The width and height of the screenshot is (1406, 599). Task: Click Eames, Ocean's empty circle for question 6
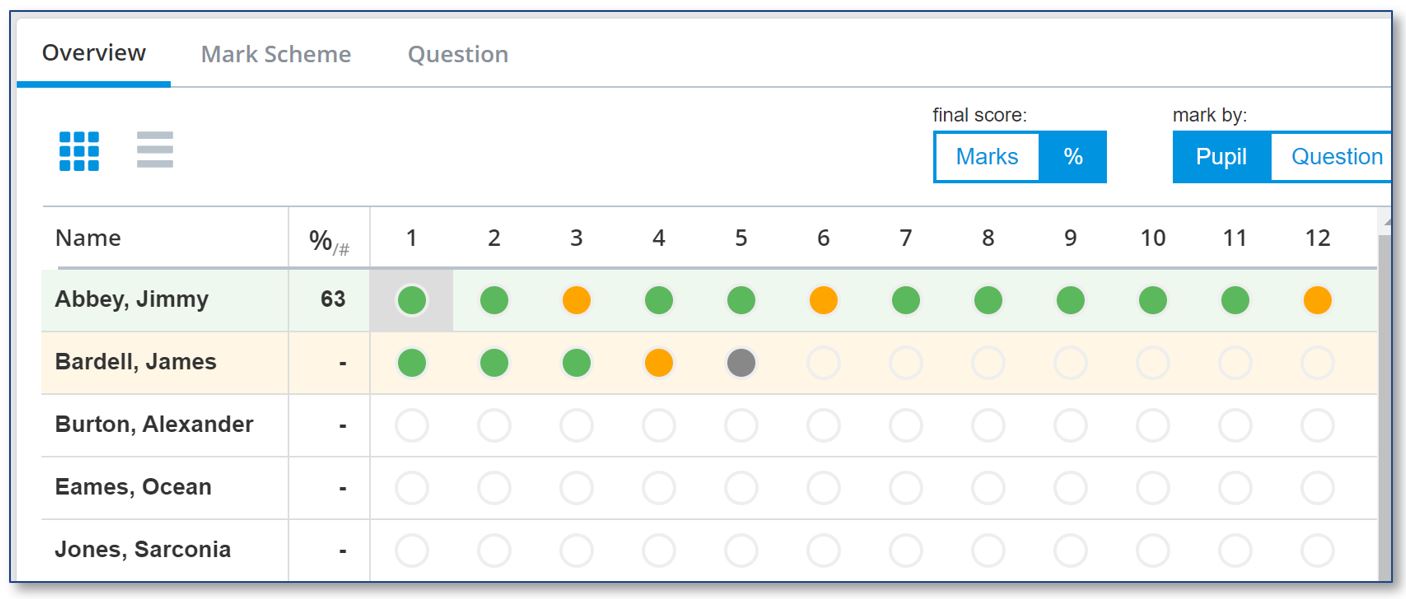pos(823,488)
